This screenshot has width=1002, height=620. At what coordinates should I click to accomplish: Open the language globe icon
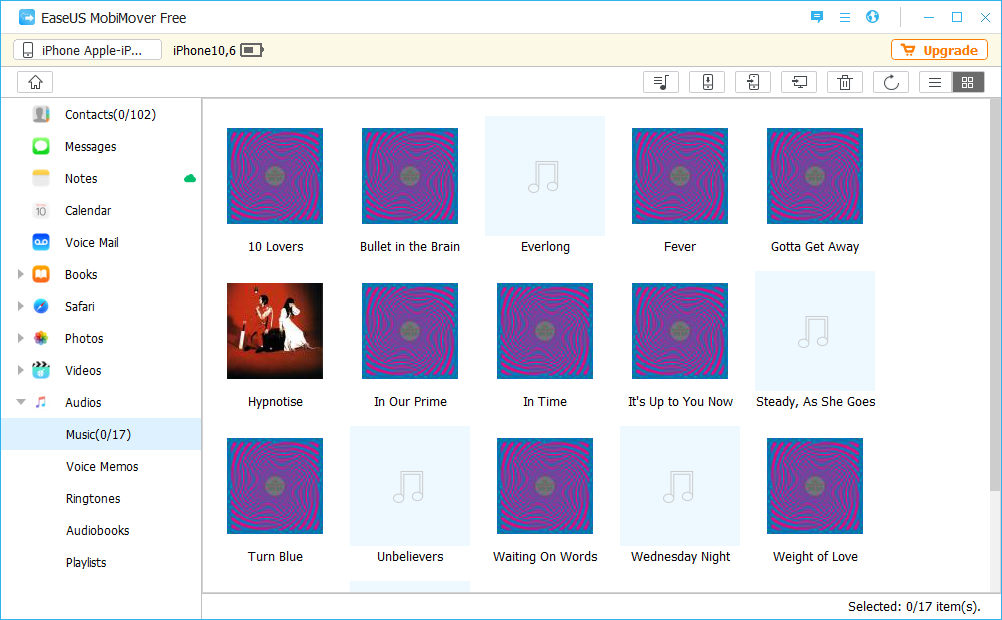pos(872,17)
